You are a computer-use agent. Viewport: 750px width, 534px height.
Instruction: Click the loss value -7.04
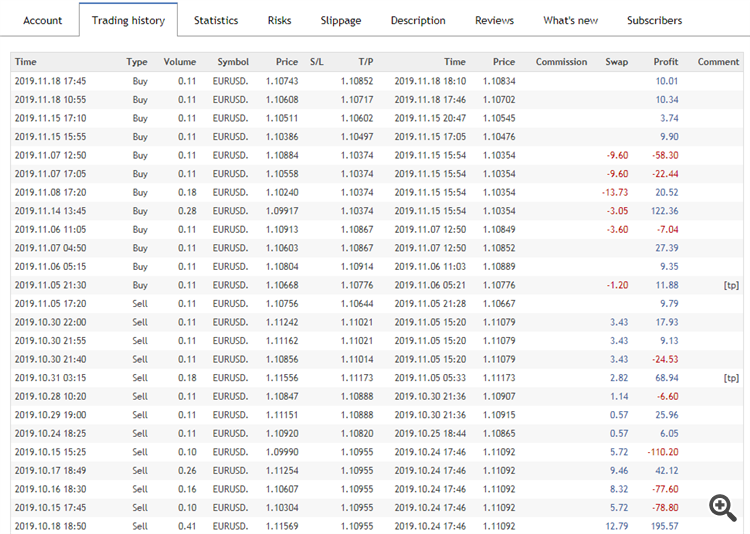point(667,230)
